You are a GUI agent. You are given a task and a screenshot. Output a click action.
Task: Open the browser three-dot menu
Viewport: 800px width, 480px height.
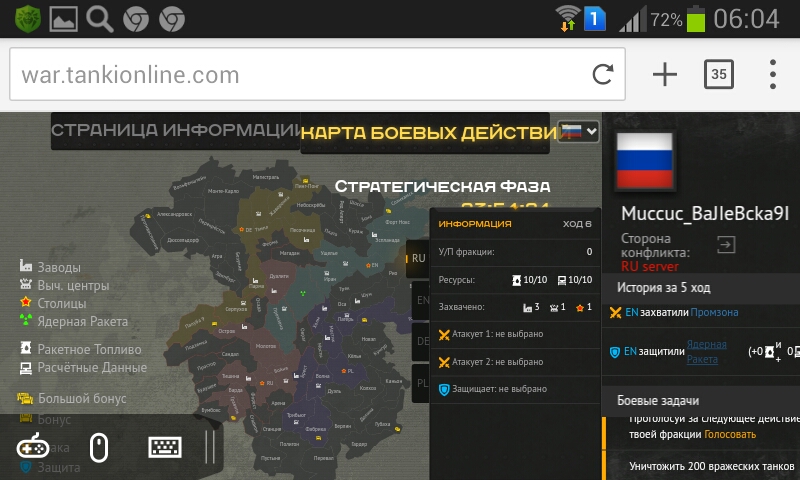tap(773, 74)
